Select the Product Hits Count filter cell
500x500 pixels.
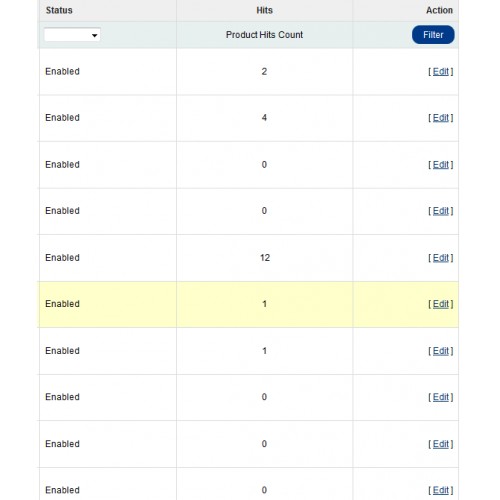264,35
